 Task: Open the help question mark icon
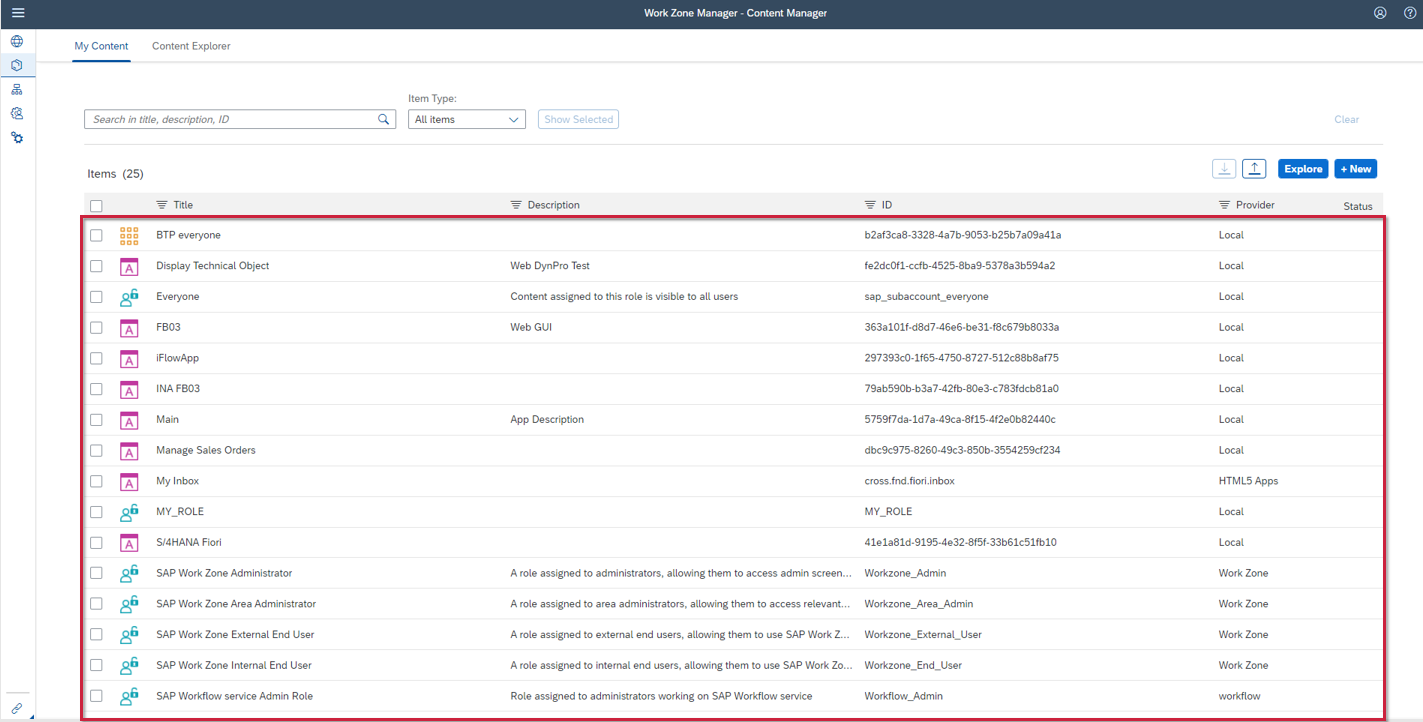coord(1409,13)
